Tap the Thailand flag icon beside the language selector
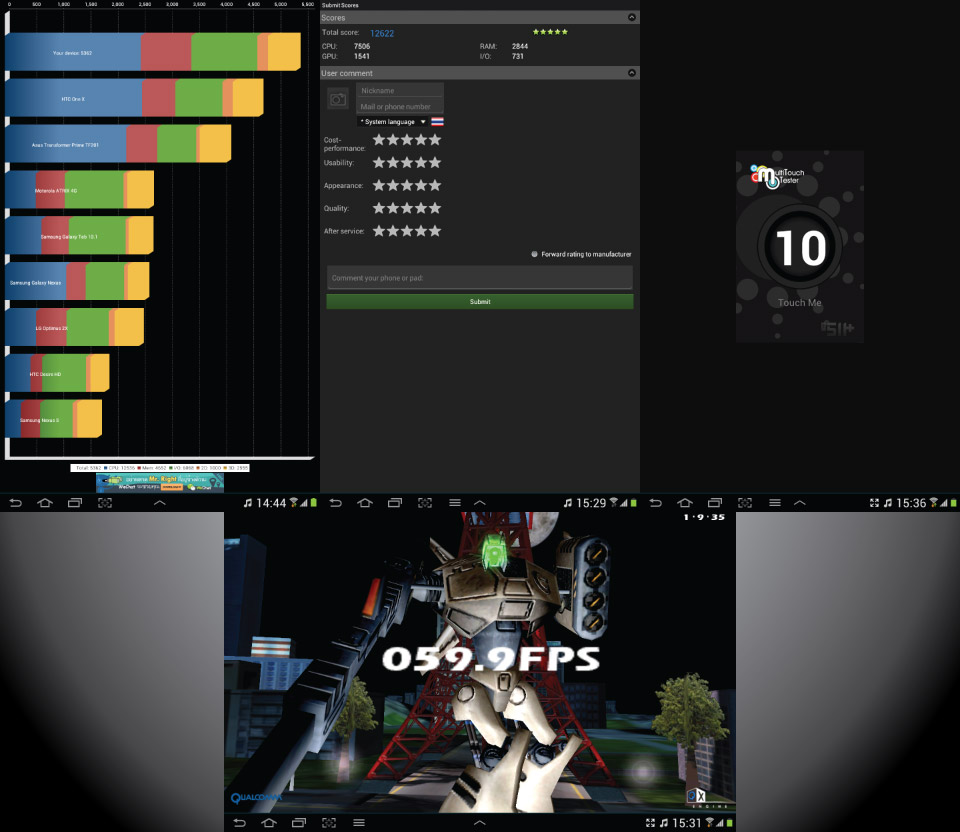The height and width of the screenshot is (832, 960). tap(437, 122)
